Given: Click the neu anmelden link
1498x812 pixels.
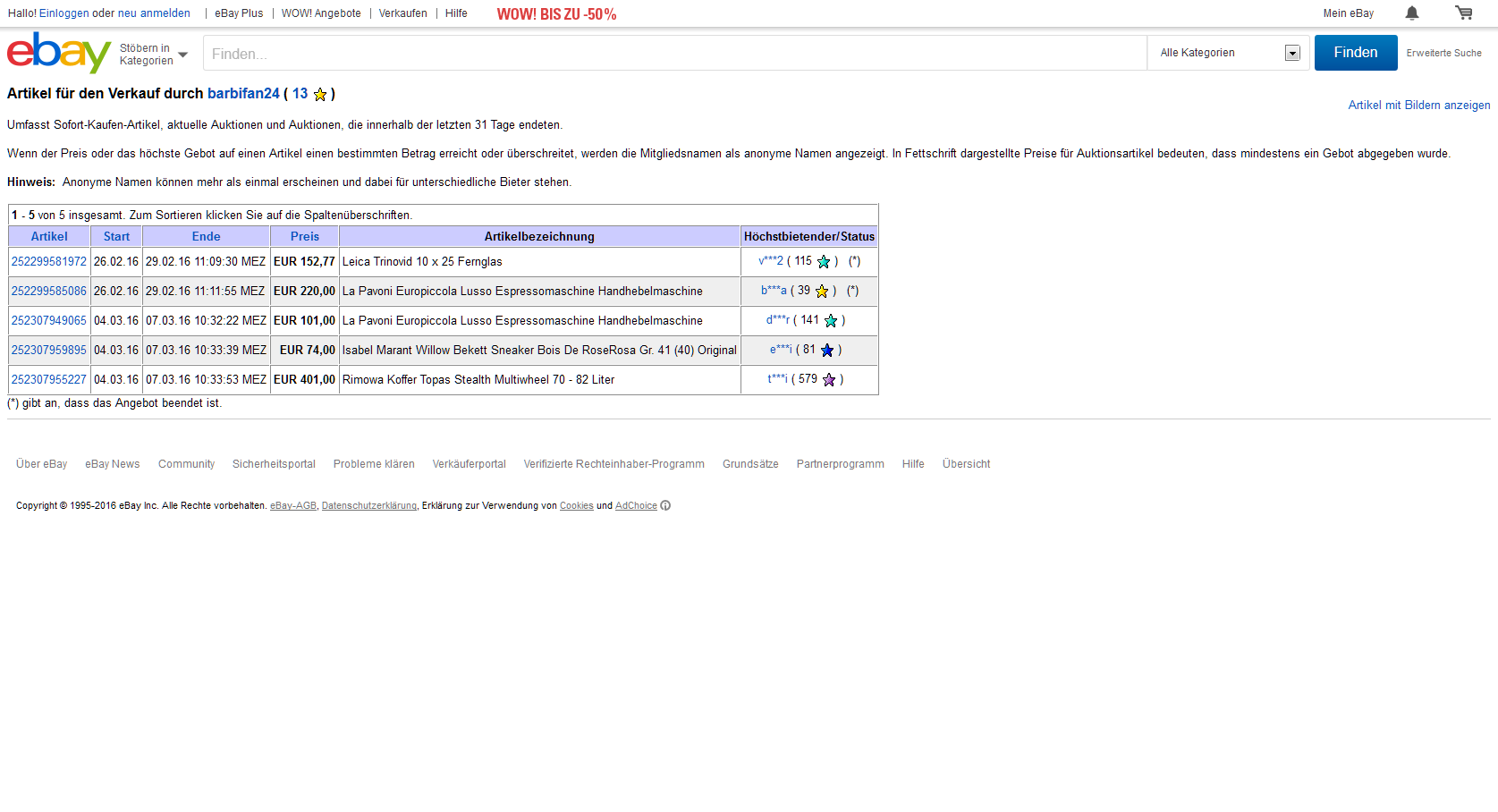Looking at the screenshot, I should click(x=154, y=13).
